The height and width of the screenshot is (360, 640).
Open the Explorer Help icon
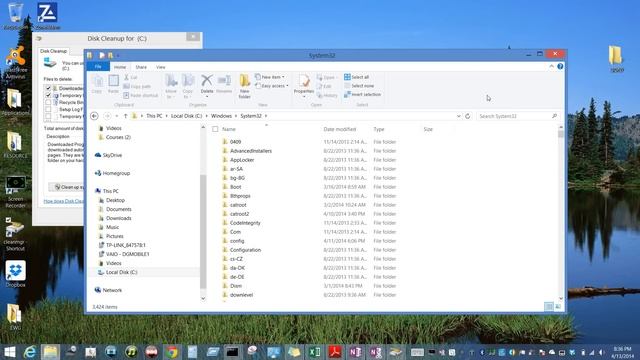[560, 67]
